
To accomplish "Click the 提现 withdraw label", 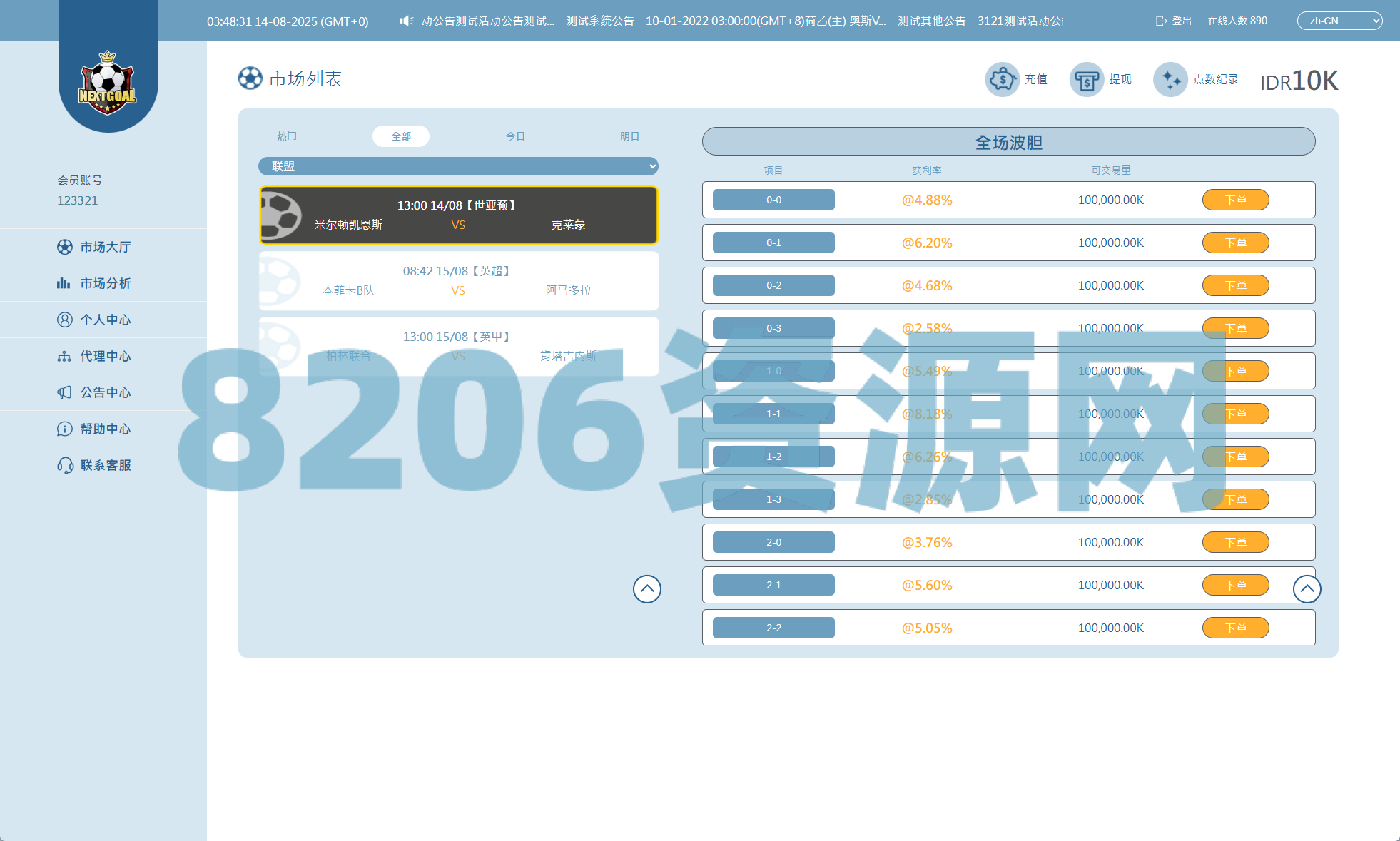I will point(1120,79).
